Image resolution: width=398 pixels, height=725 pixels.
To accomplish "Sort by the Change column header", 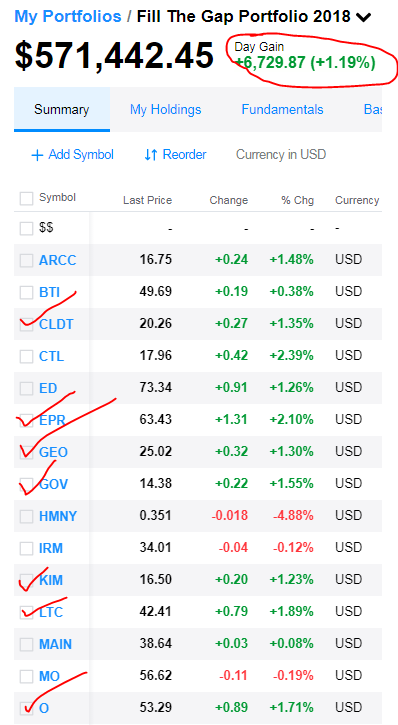I will coord(229,200).
